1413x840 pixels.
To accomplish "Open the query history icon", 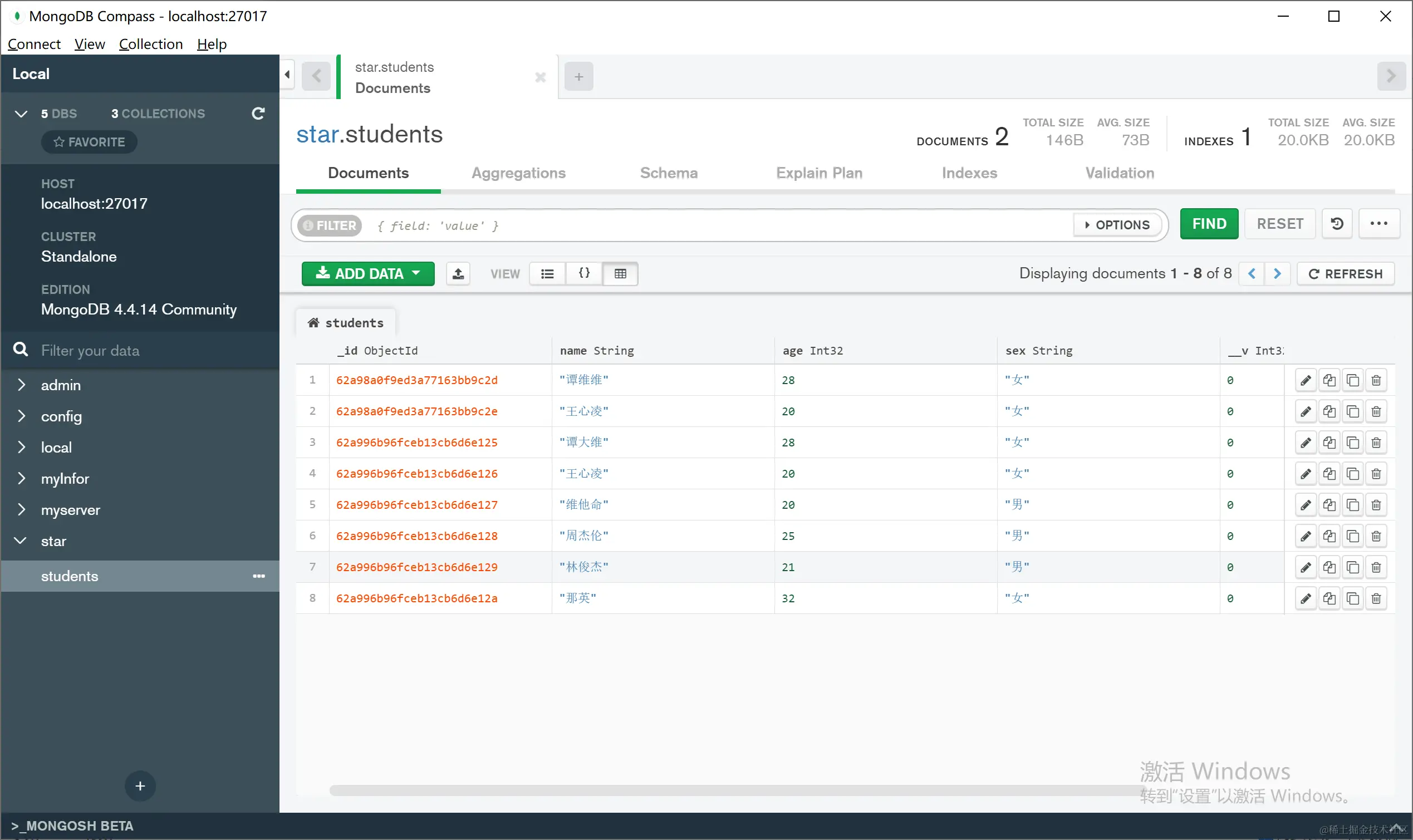I will [x=1337, y=224].
